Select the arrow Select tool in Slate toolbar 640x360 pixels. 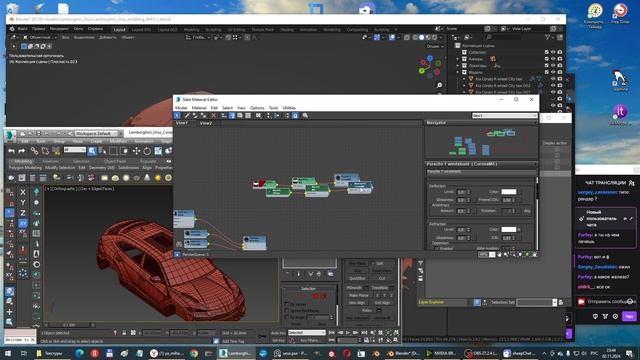click(178, 116)
